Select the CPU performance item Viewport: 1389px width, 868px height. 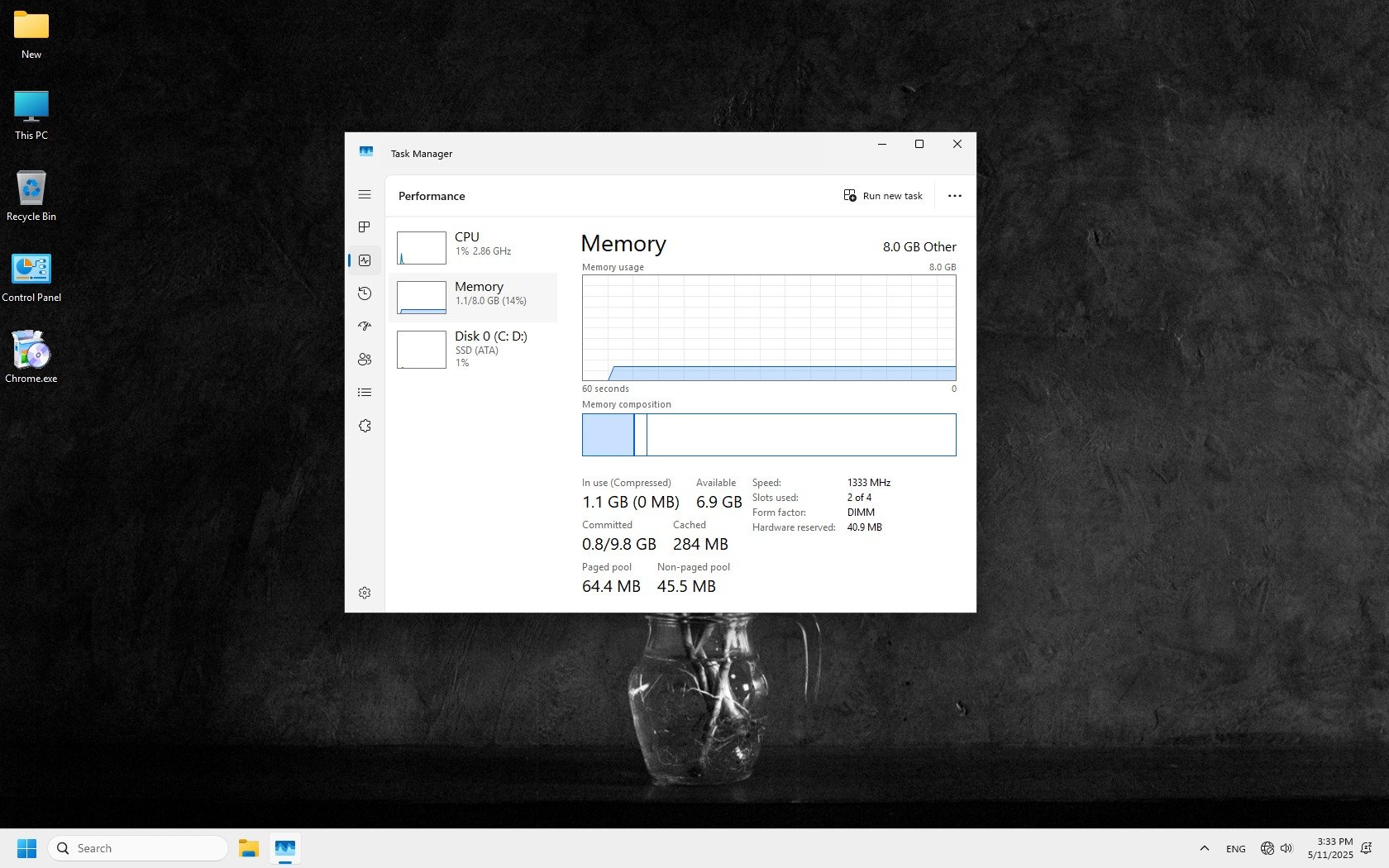point(473,247)
